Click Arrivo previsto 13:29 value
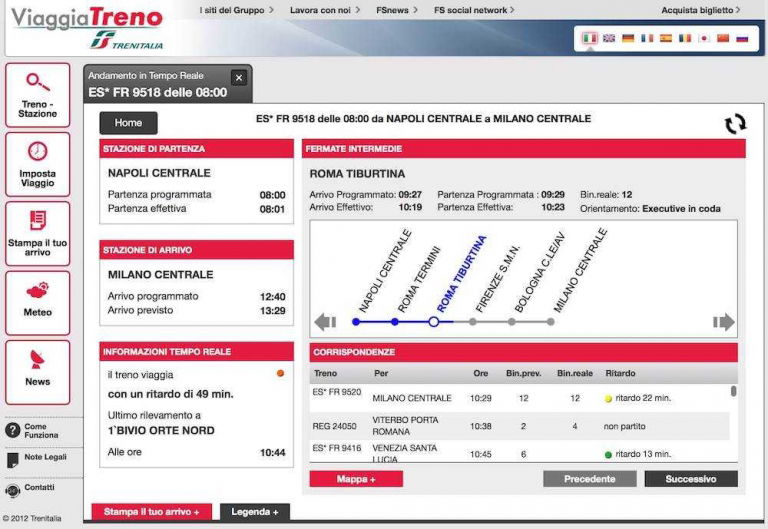 (x=272, y=311)
